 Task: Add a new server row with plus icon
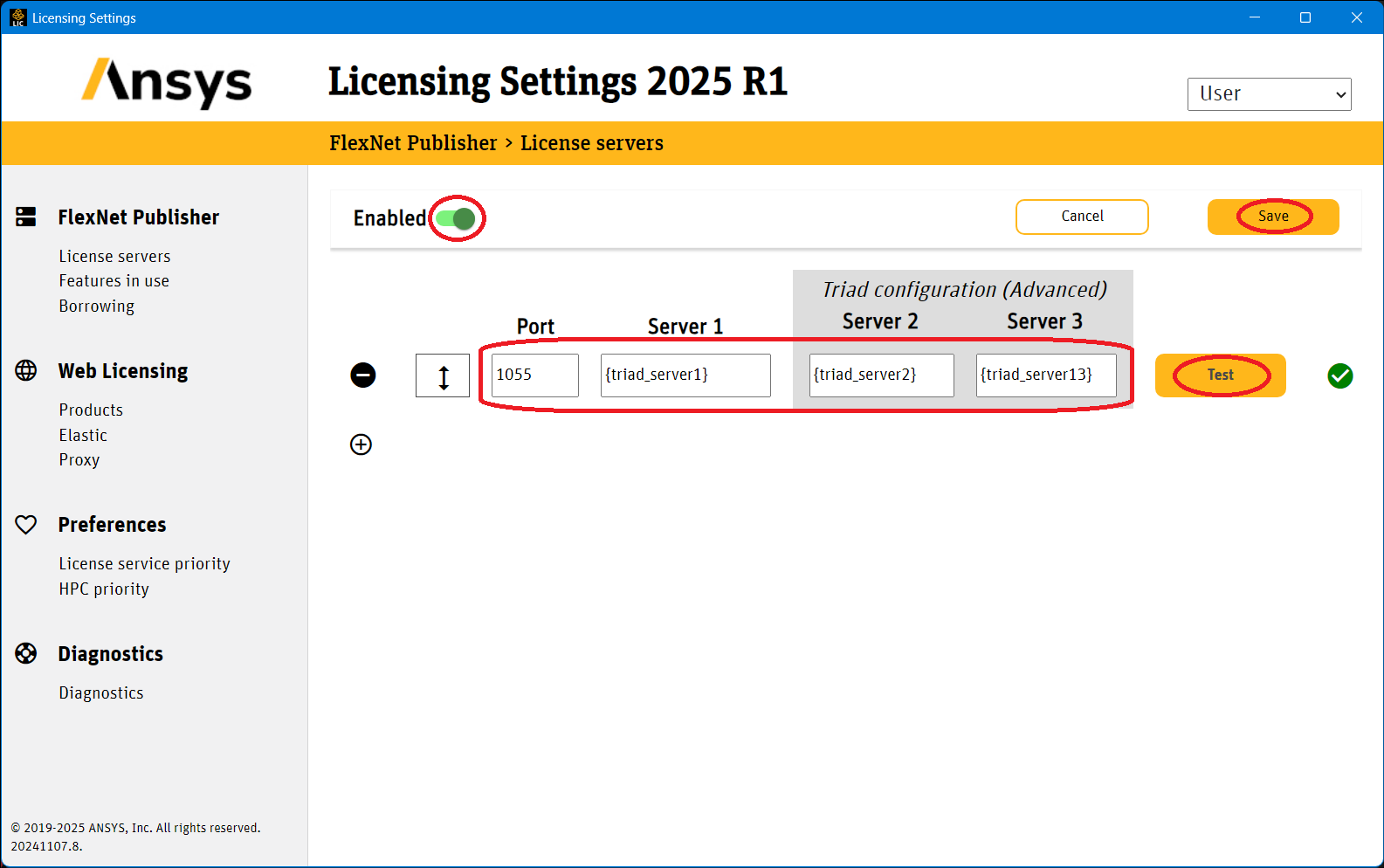tap(361, 444)
